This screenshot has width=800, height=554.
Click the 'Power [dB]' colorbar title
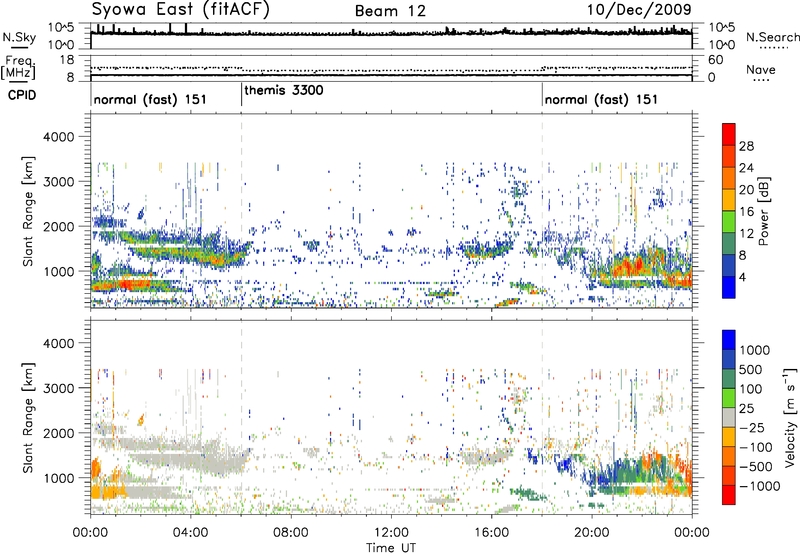click(x=763, y=211)
